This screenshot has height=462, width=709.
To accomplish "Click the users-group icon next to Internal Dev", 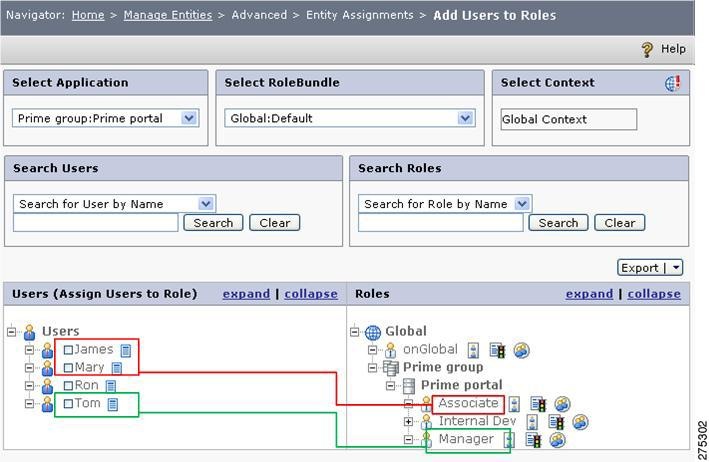I will pyautogui.click(x=580, y=422).
